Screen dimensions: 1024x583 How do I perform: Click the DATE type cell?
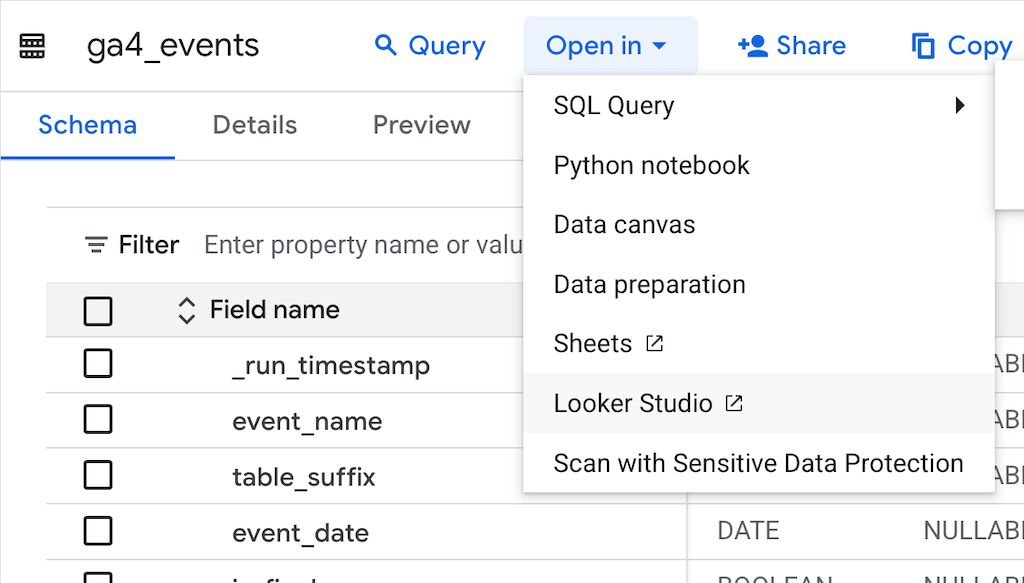tap(748, 531)
